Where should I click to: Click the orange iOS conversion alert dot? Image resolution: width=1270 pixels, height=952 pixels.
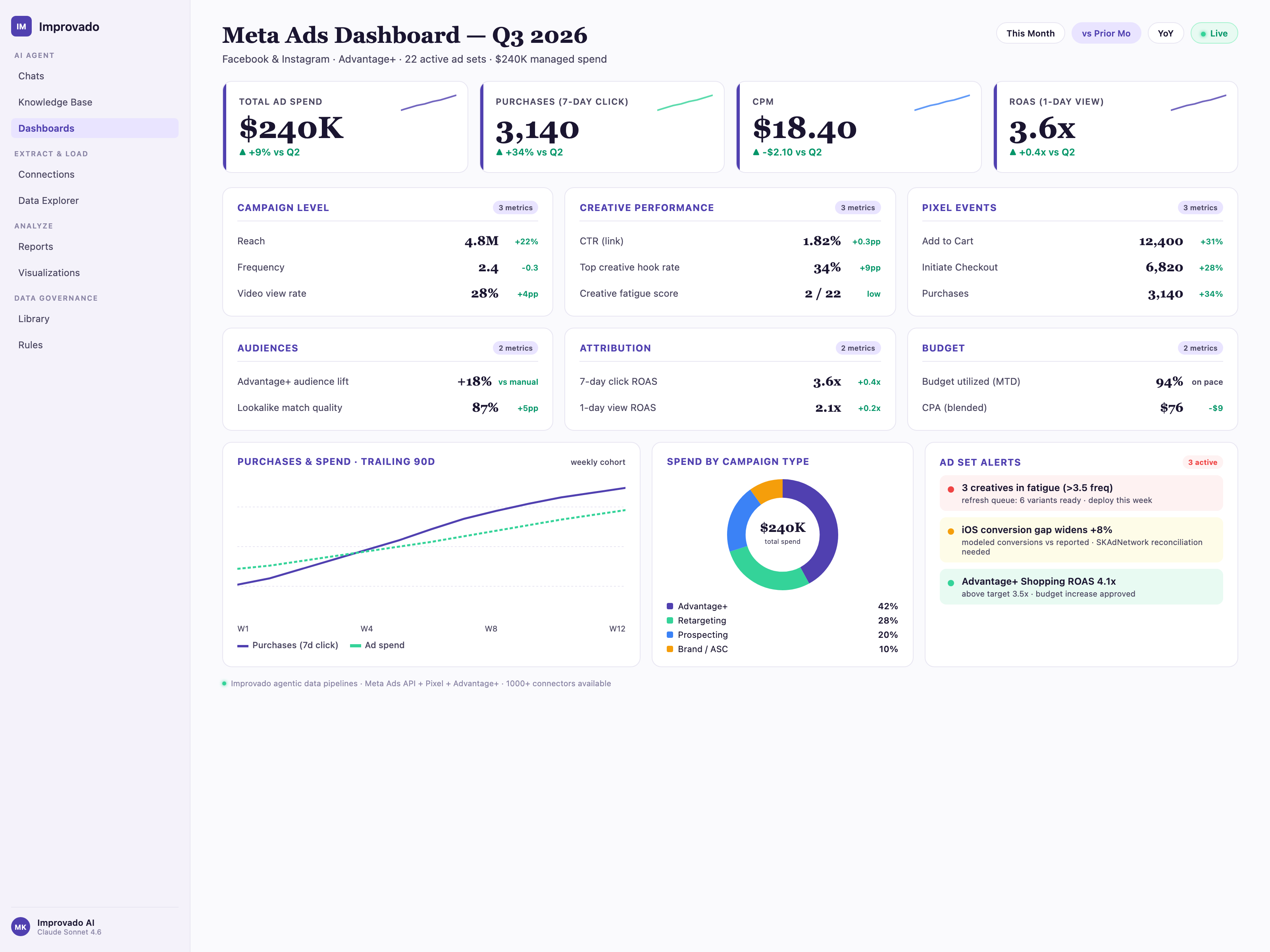(x=951, y=532)
